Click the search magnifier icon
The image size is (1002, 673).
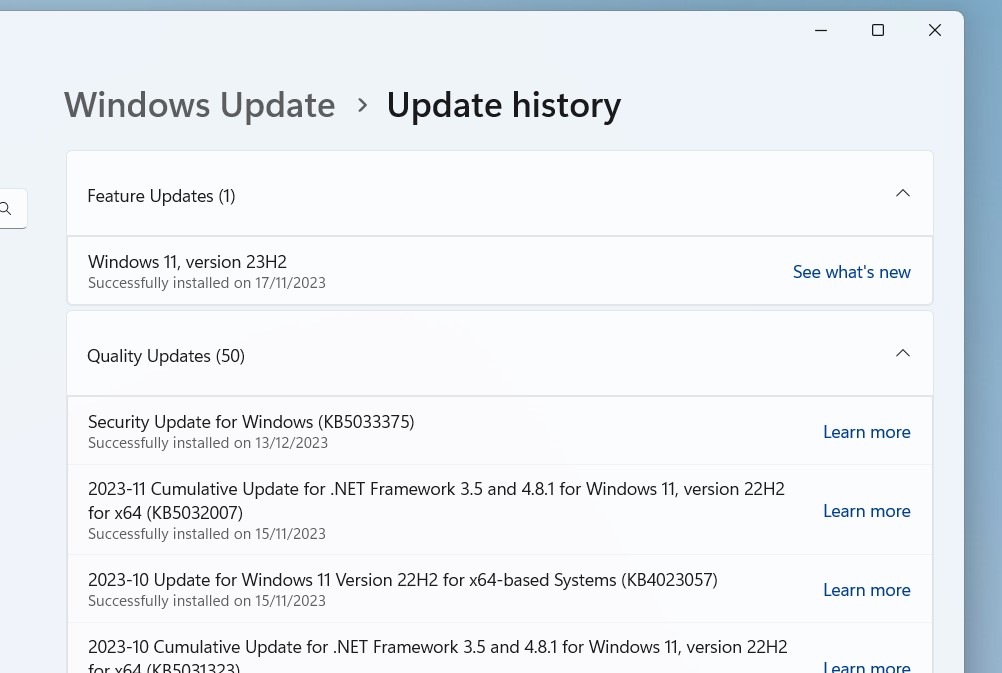click(6, 208)
